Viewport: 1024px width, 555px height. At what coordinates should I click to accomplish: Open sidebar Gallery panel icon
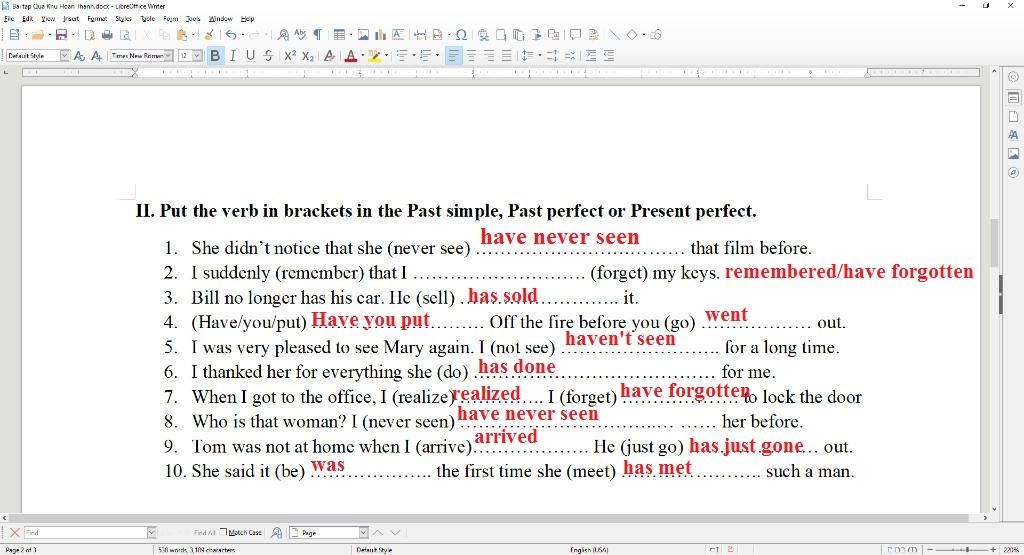click(1013, 153)
